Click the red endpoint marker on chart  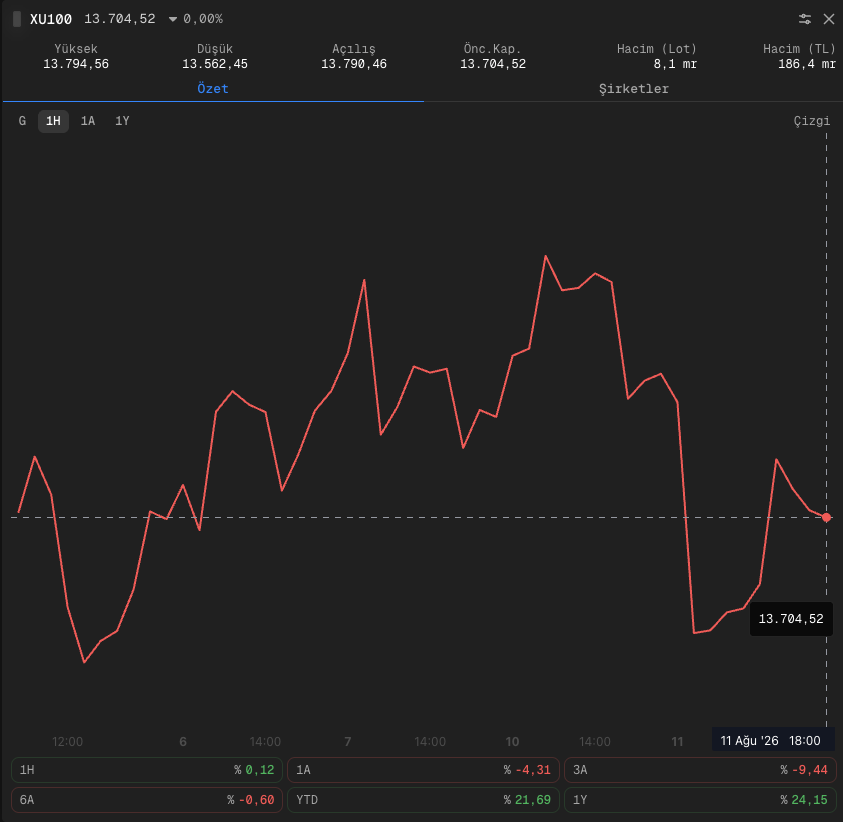(826, 517)
